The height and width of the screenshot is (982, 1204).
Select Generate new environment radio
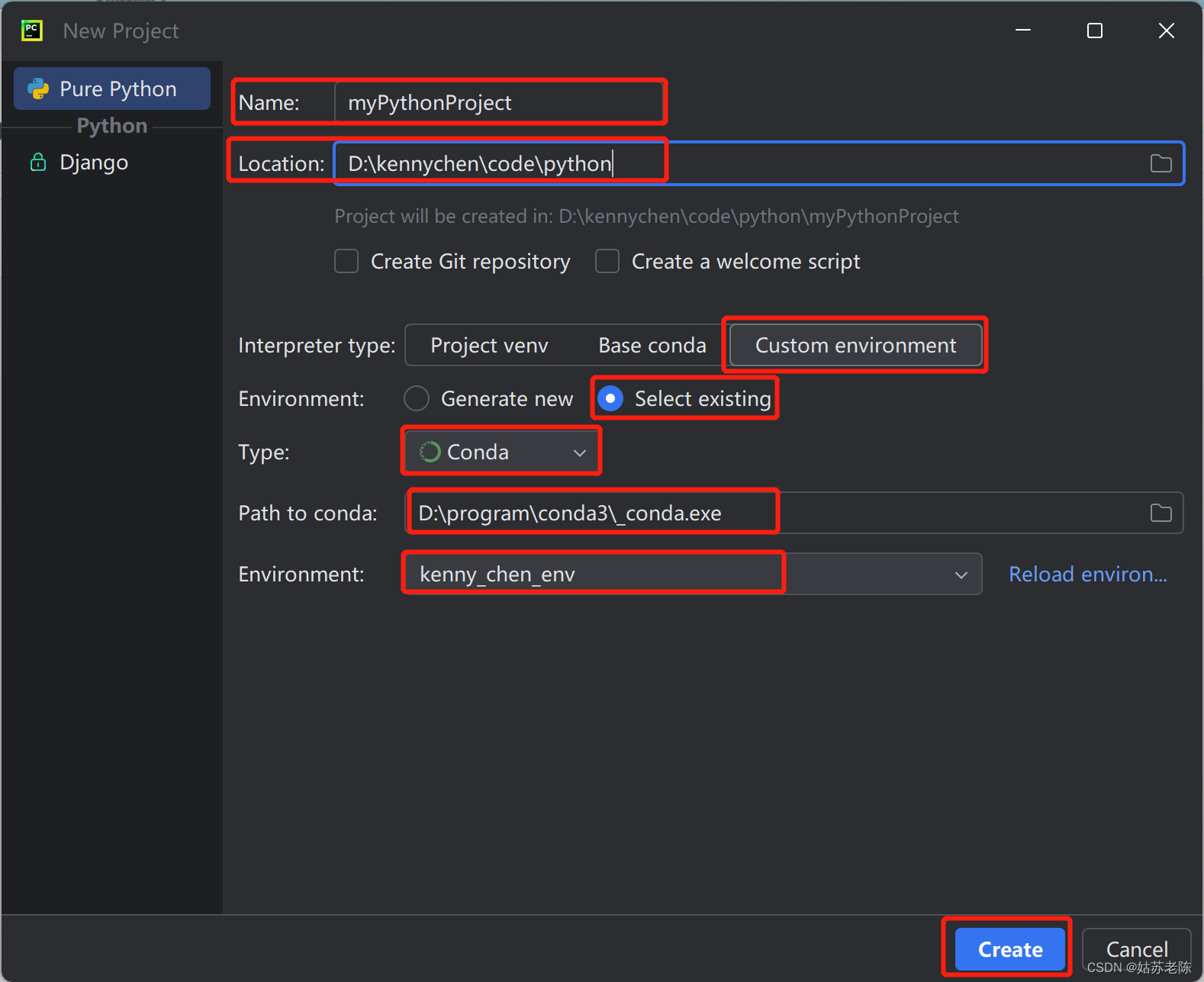tap(417, 398)
